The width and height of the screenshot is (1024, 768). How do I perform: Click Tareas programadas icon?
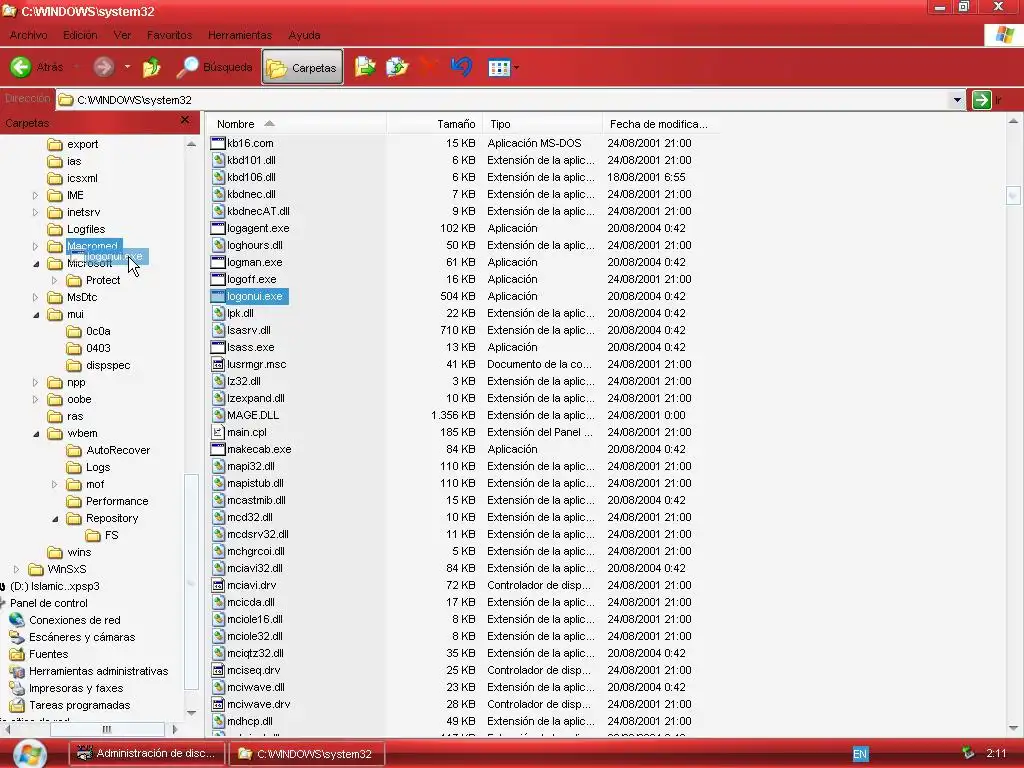click(x=17, y=705)
